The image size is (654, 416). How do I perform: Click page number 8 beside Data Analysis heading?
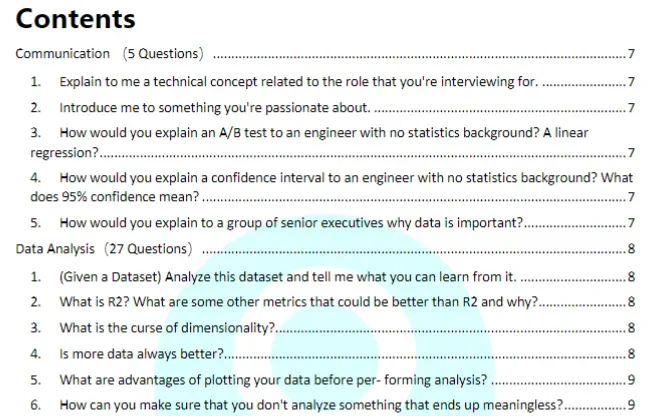tap(631, 250)
